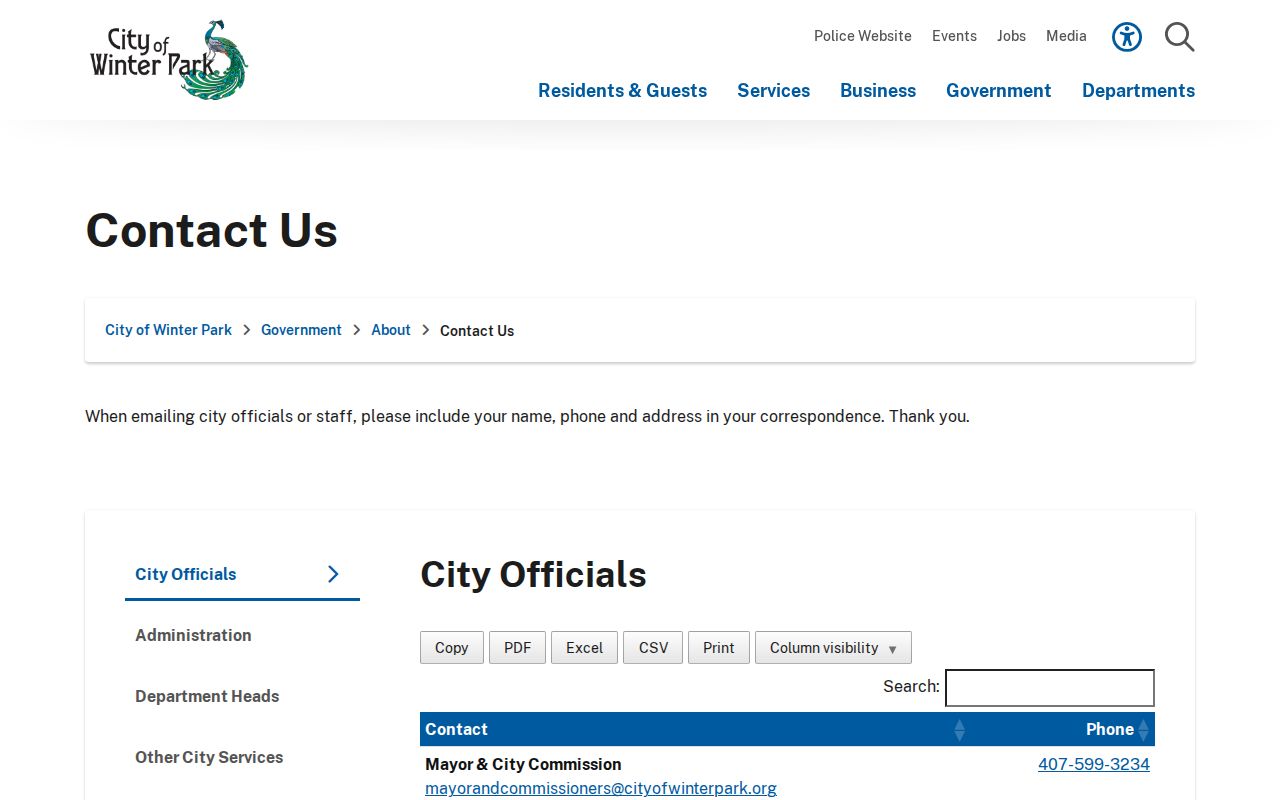Open the site search magnifier icon
1280x800 pixels.
(x=1180, y=37)
